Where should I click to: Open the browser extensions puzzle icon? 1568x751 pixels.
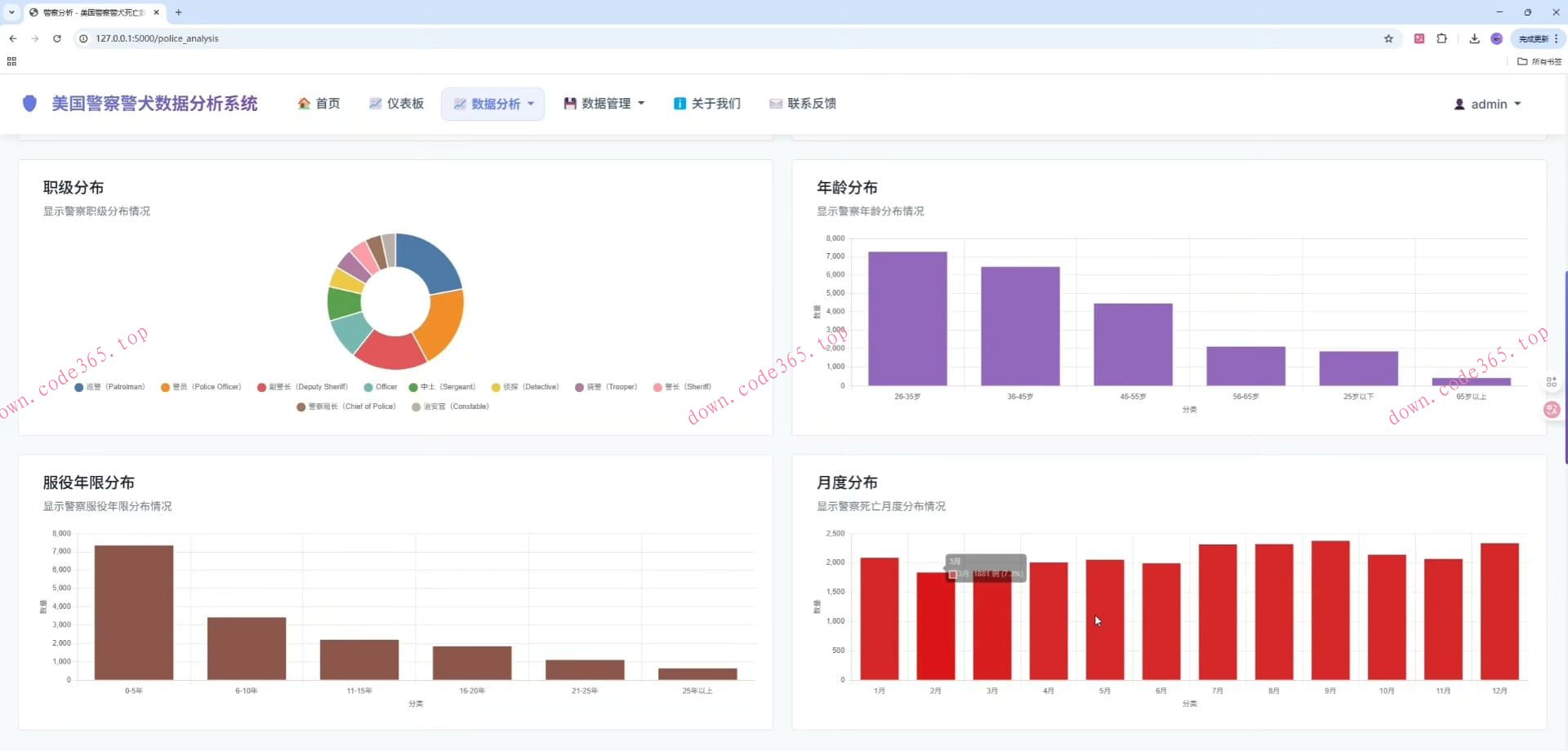click(1441, 38)
